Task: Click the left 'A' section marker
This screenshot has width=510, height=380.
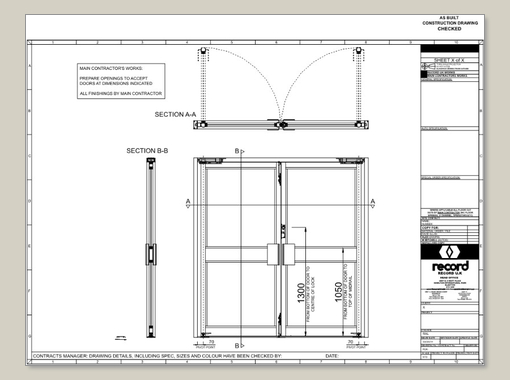Action: tap(188, 202)
